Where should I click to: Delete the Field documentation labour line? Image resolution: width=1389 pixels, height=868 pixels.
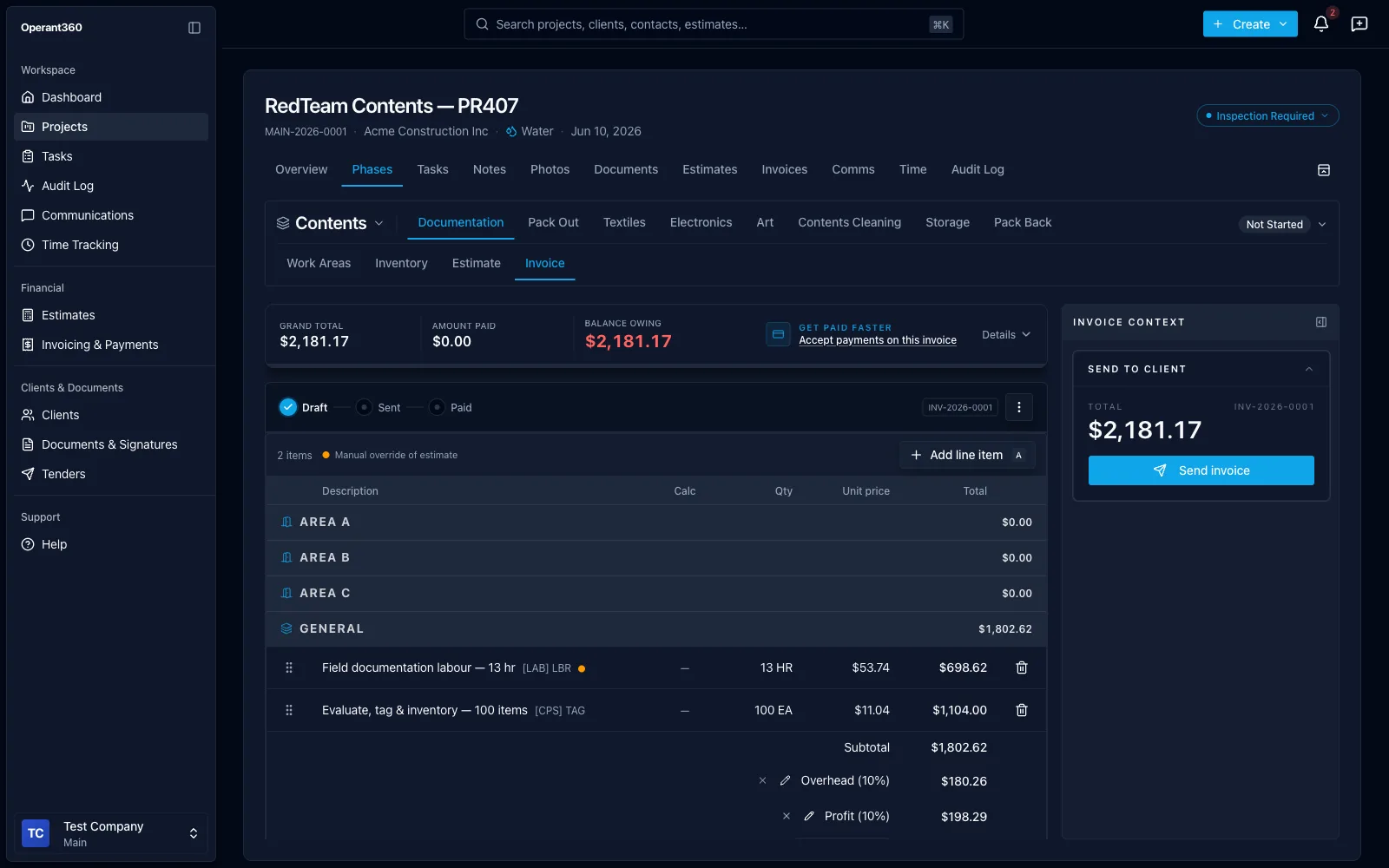[1022, 667]
